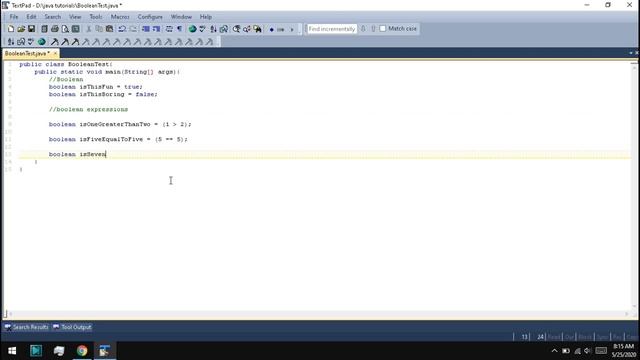The image size is (640, 360).
Task: Start macro recording with the record dot
Action: [x=271, y=29]
